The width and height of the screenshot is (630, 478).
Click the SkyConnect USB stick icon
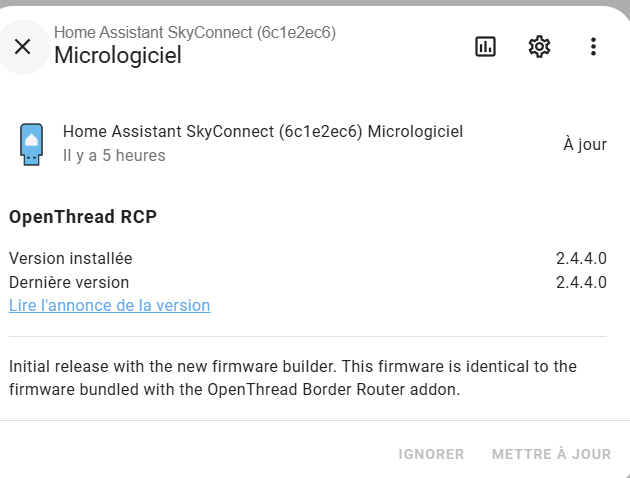[31, 144]
